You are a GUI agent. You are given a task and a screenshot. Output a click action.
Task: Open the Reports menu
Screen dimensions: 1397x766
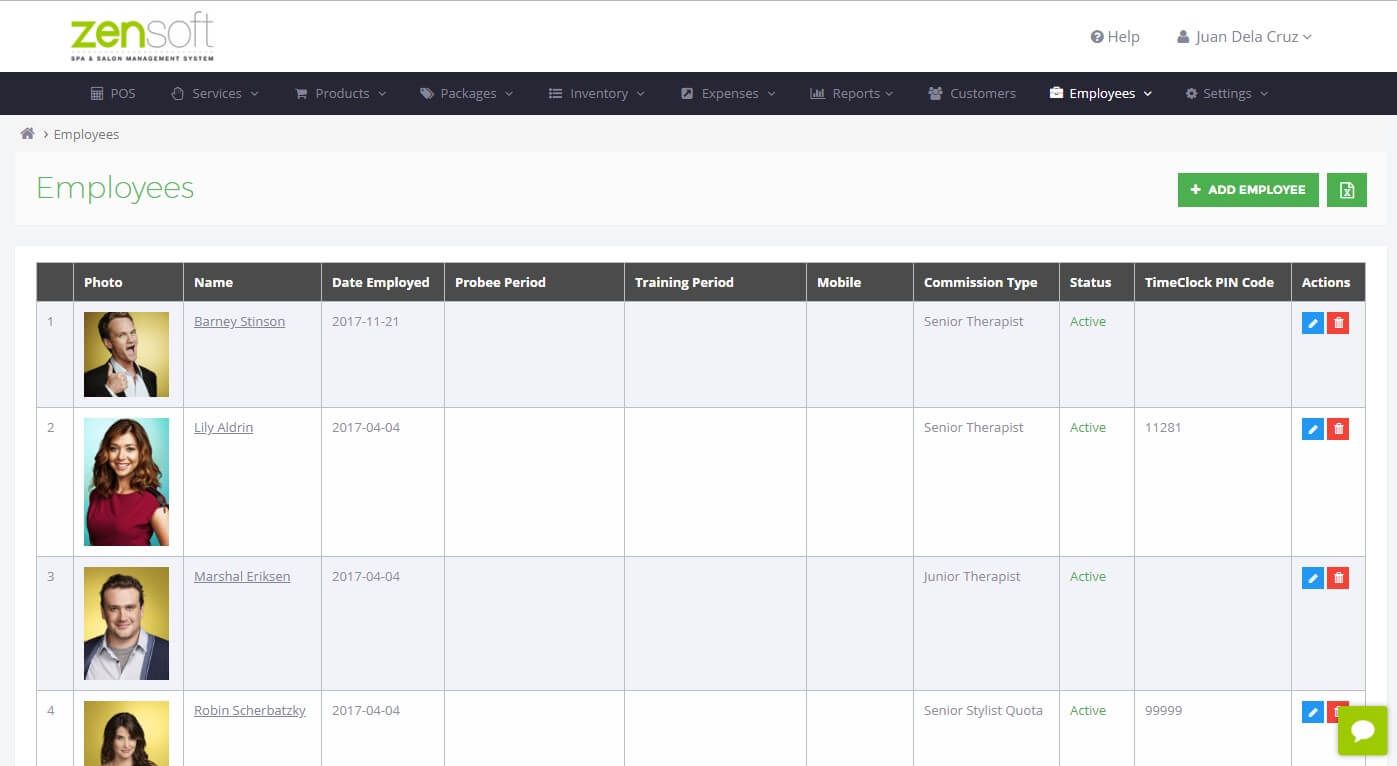(852, 94)
